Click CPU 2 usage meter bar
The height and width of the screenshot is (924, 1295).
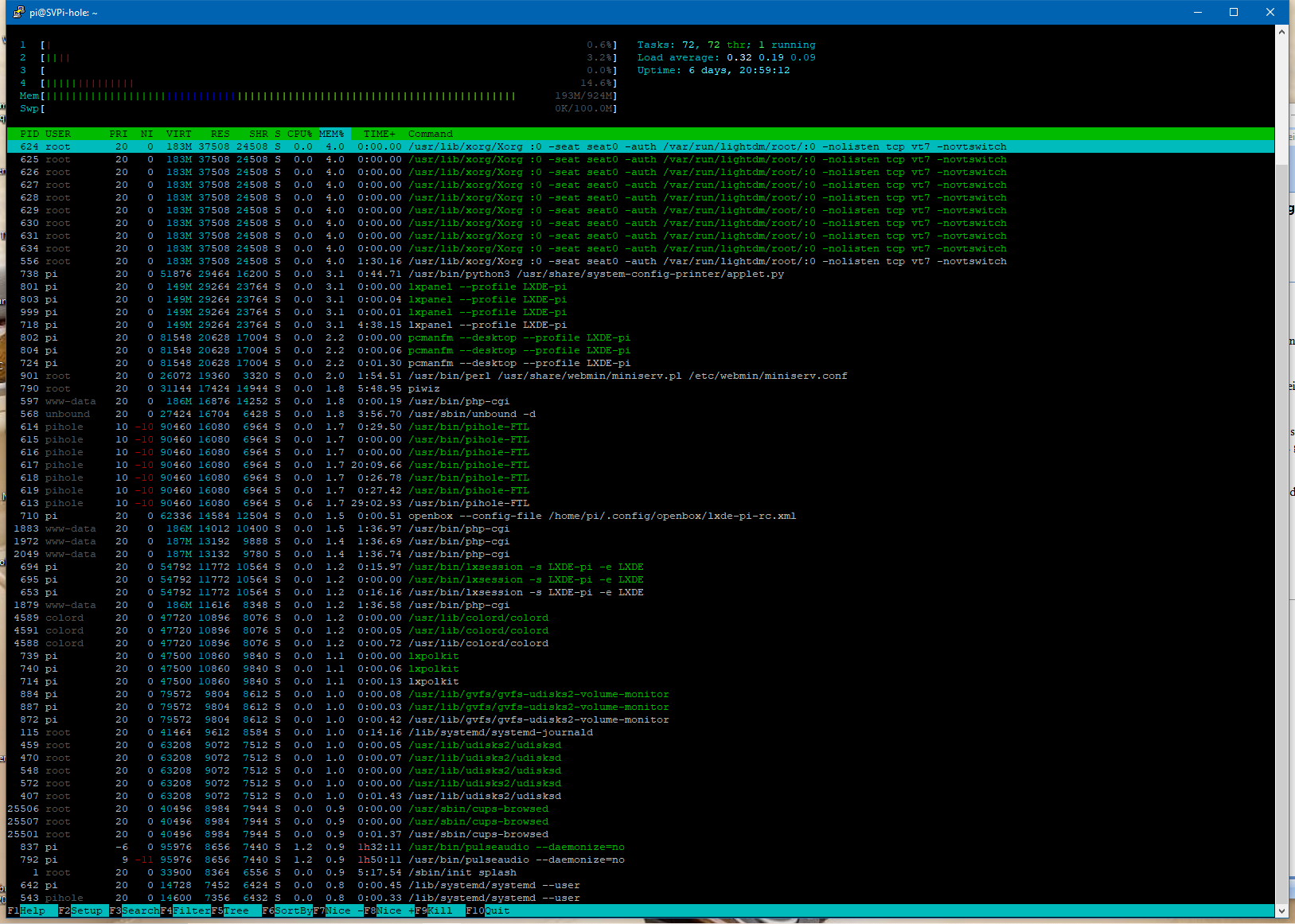(x=318, y=57)
